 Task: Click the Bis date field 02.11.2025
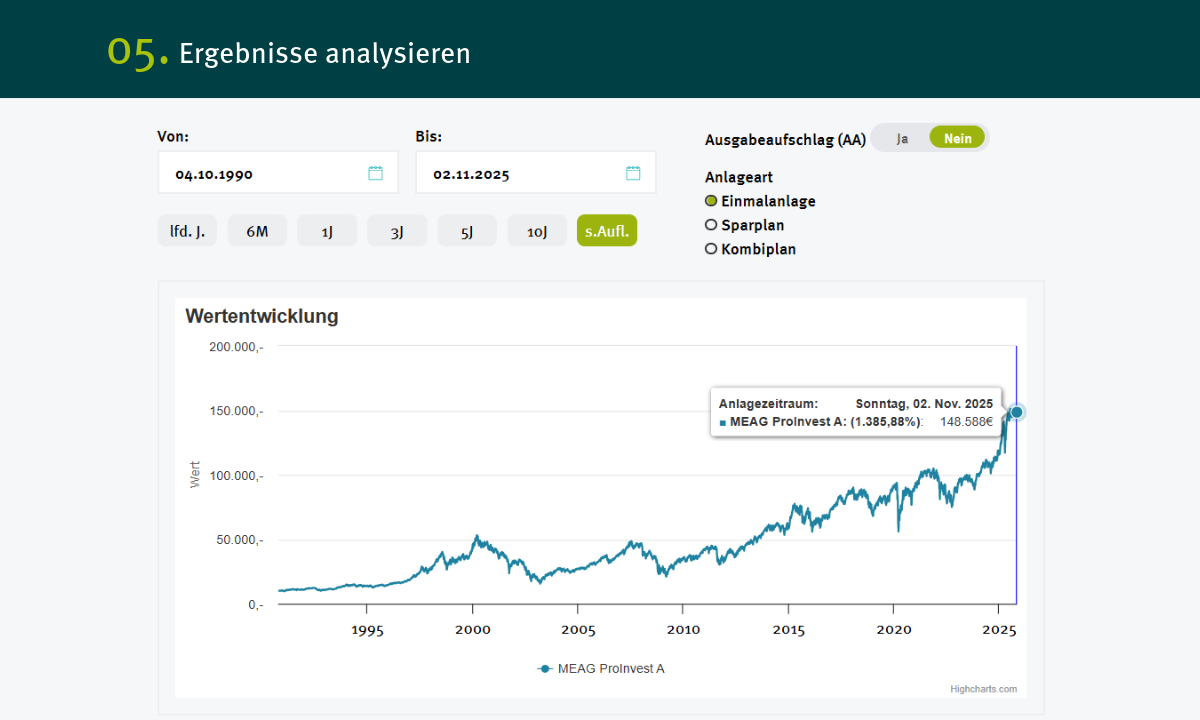pyautogui.click(x=518, y=173)
